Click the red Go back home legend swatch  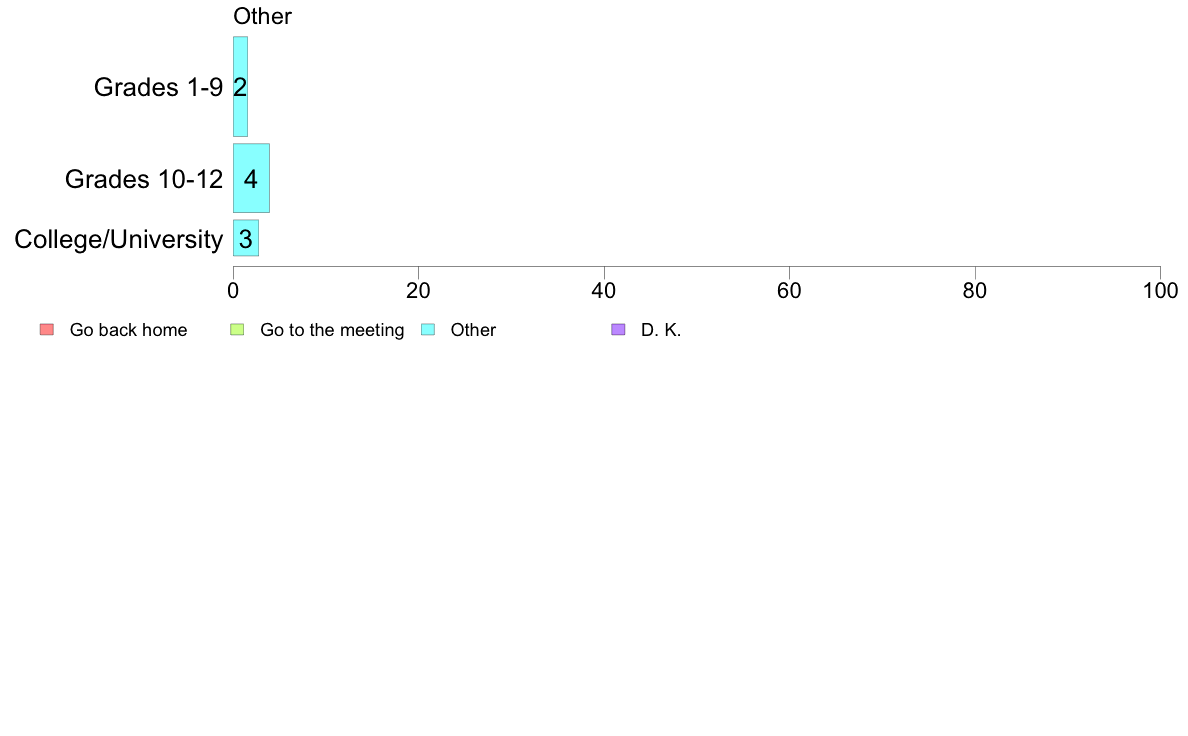click(47, 330)
